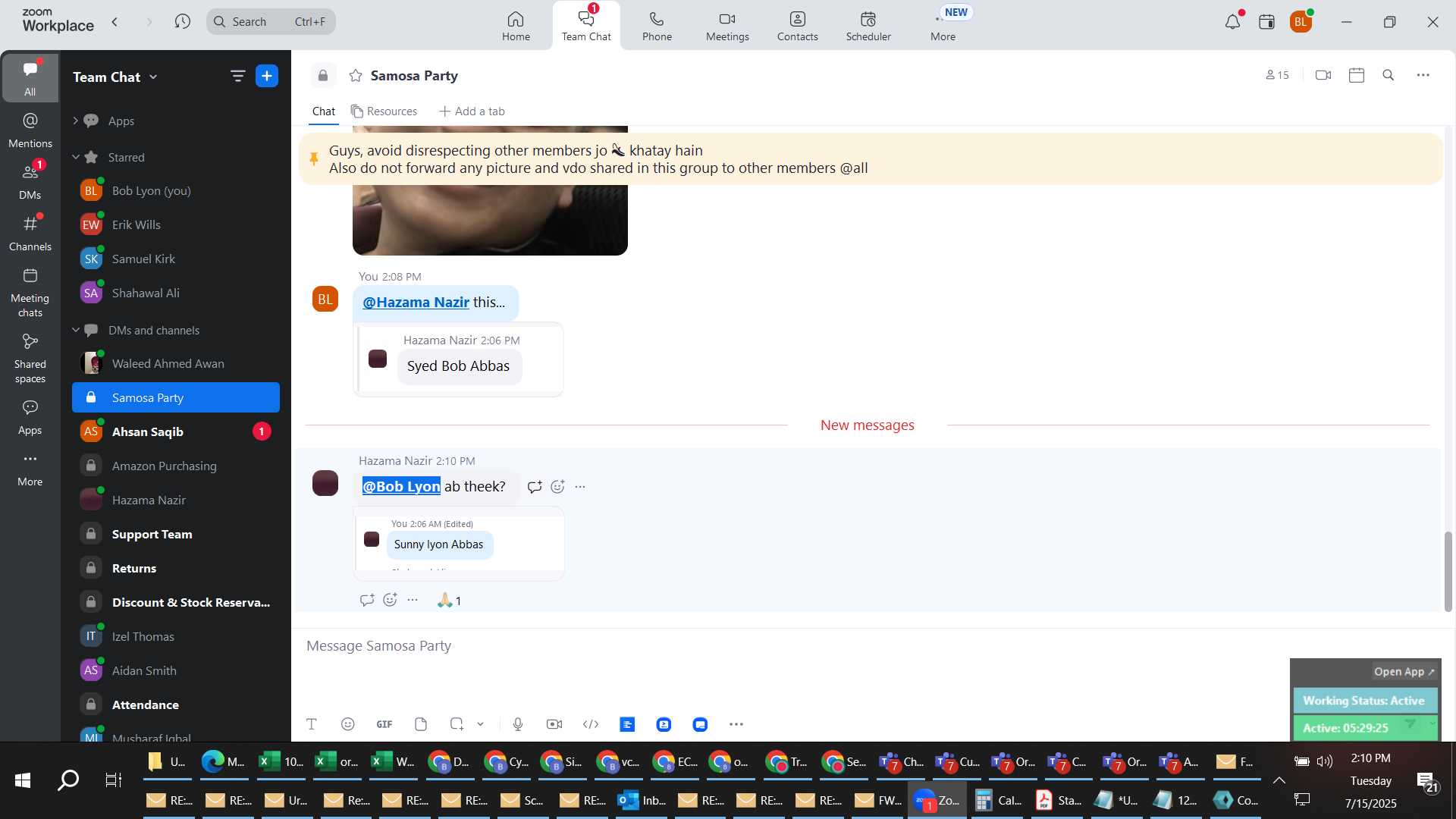The image size is (1456, 819).
Task: Open the DMs sidebar section
Action: pyautogui.click(x=30, y=182)
